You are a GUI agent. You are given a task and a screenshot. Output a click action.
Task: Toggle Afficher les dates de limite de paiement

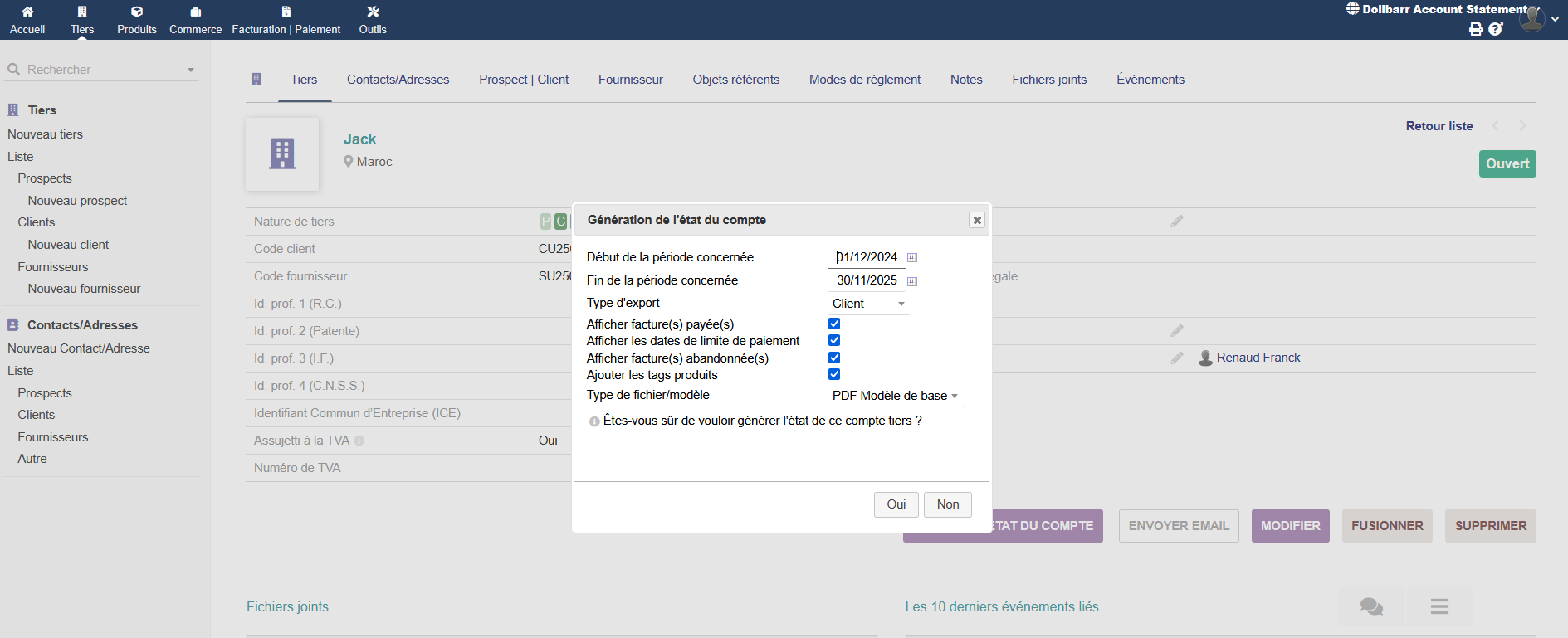point(834,340)
